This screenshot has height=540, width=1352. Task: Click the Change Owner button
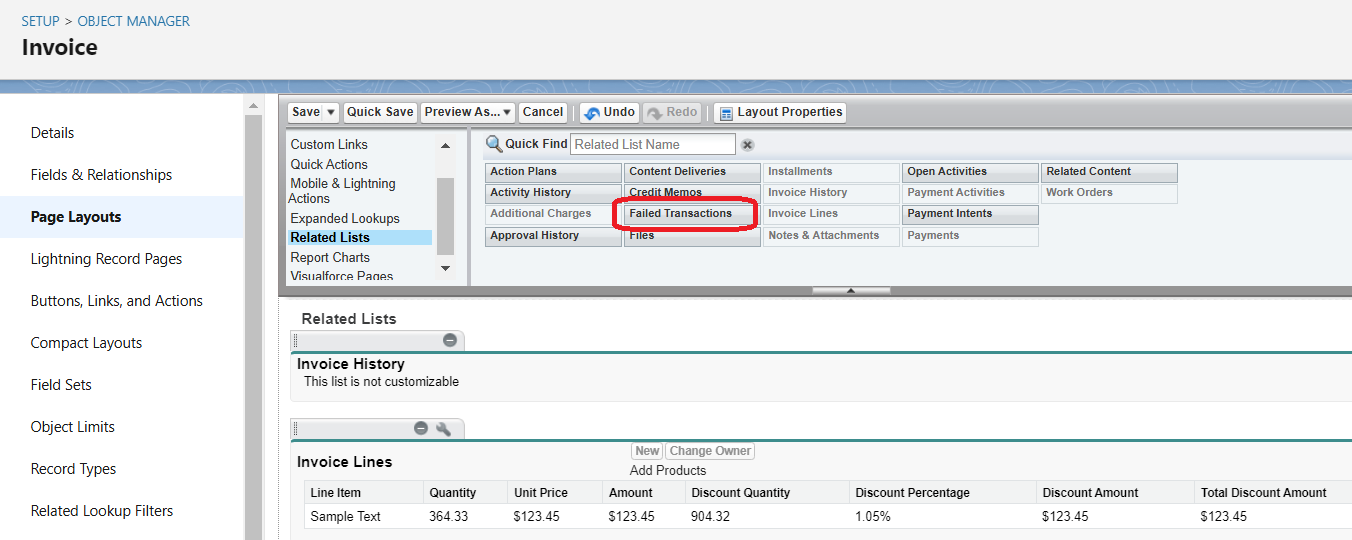[x=710, y=451]
